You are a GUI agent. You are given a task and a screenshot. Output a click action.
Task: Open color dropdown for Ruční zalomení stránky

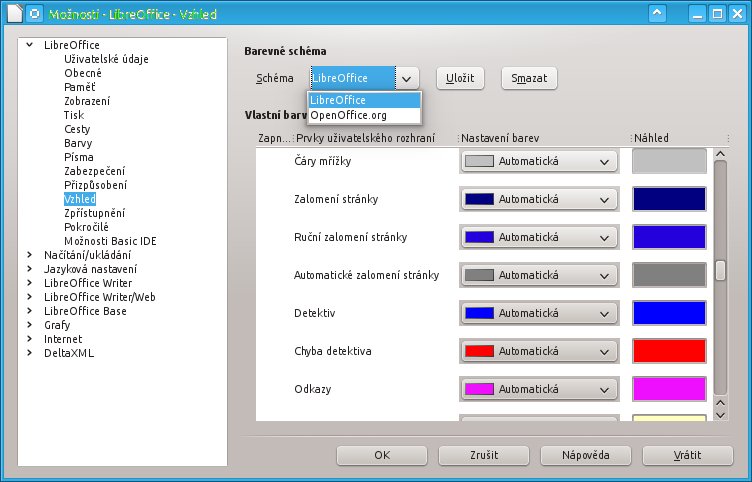[539, 237]
